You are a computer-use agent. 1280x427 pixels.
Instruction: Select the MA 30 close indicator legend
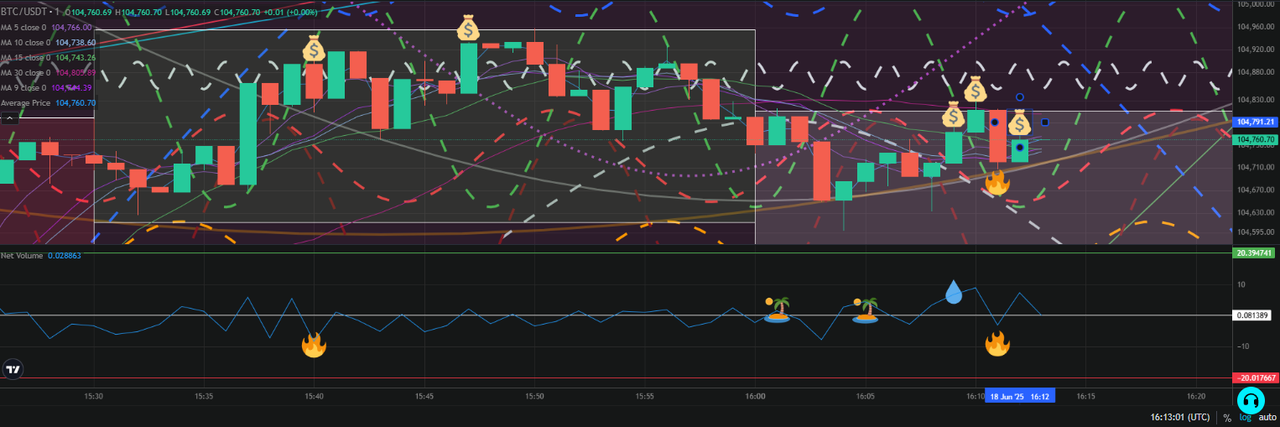click(x=49, y=73)
